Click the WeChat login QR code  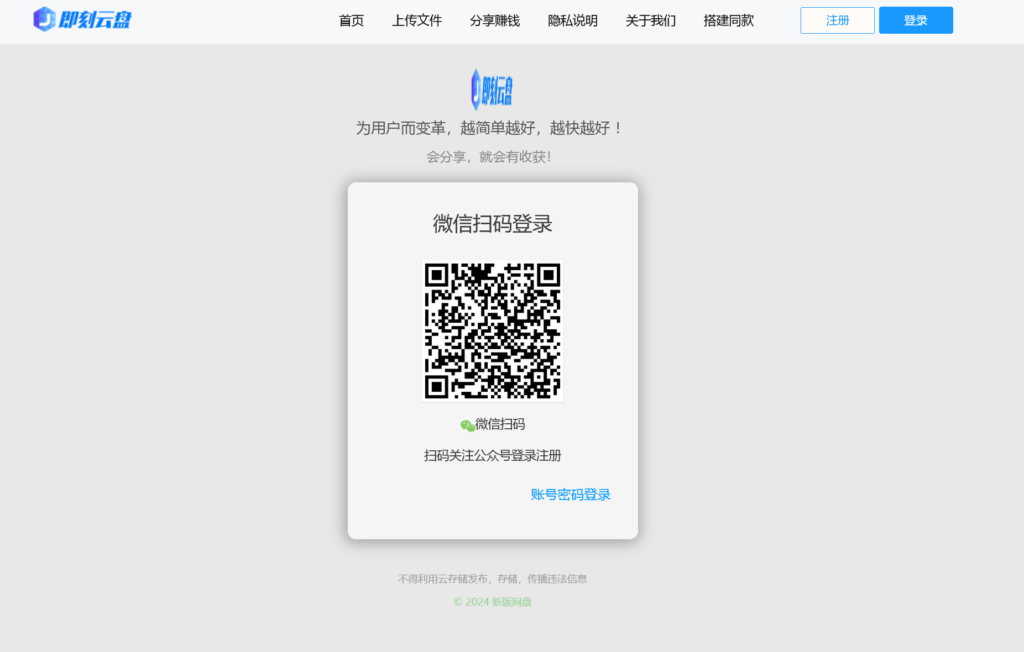(x=492, y=331)
